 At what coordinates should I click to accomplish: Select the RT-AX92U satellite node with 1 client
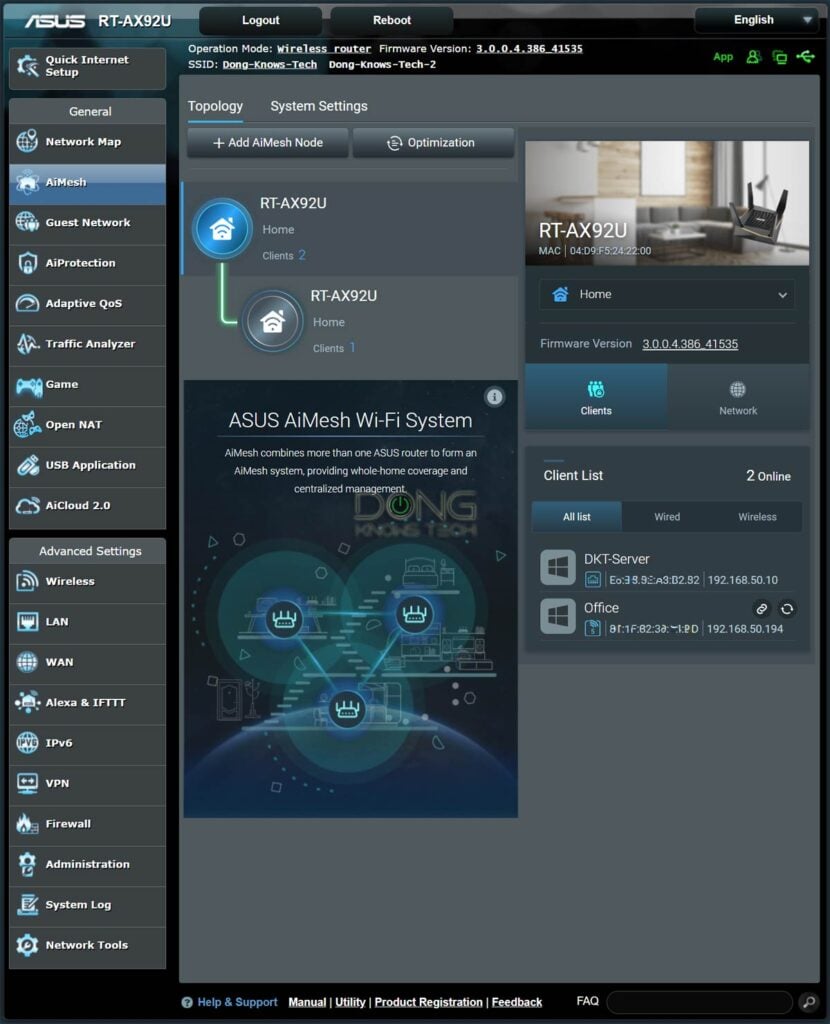click(349, 321)
